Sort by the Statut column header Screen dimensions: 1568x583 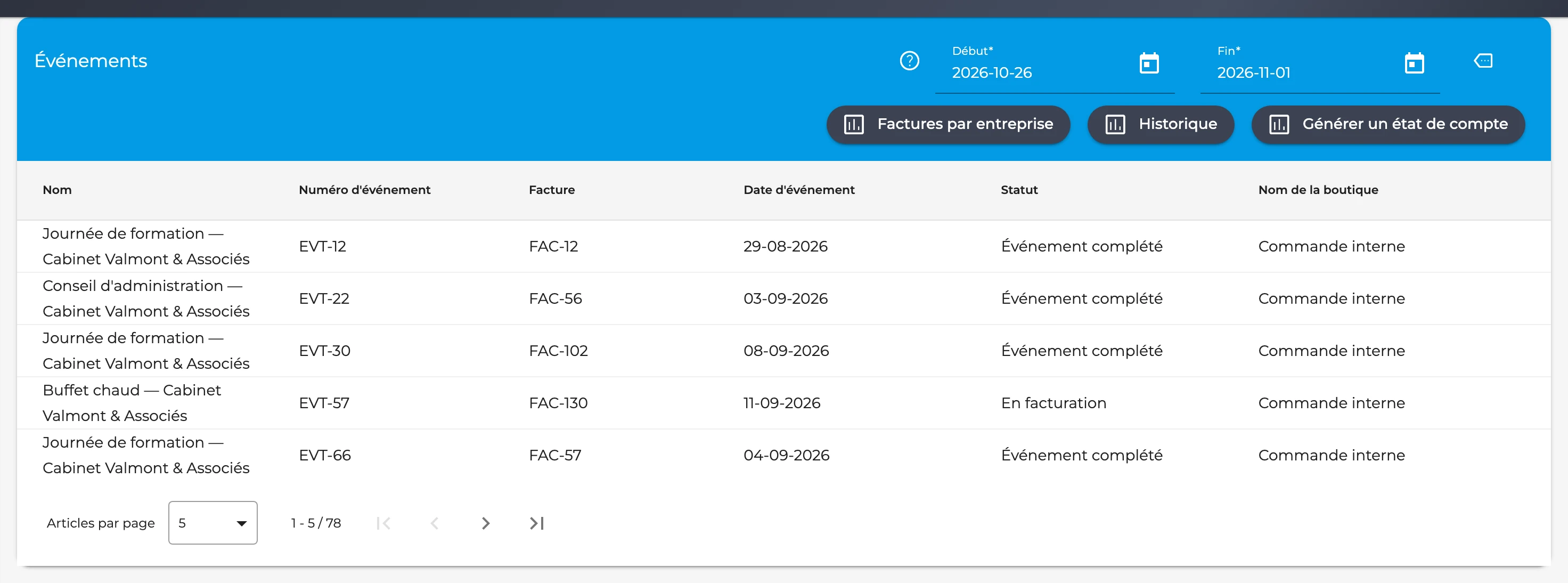pos(1019,190)
